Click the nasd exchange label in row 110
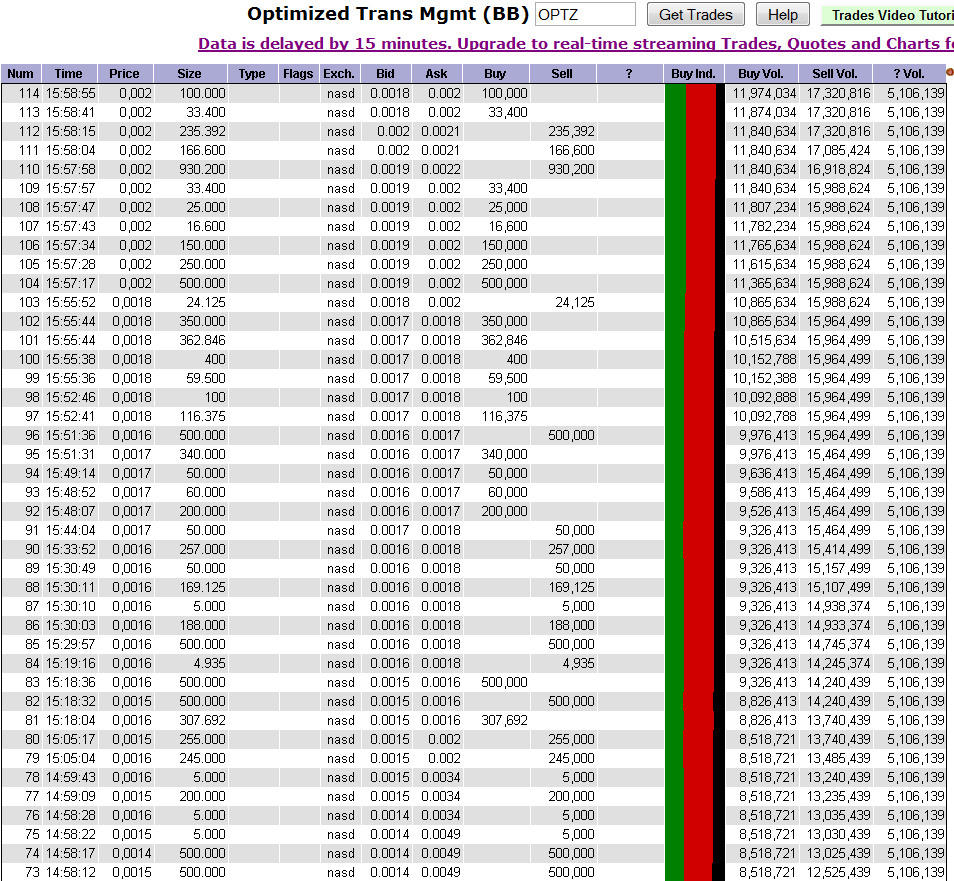This screenshot has height=881, width=954. click(x=340, y=169)
